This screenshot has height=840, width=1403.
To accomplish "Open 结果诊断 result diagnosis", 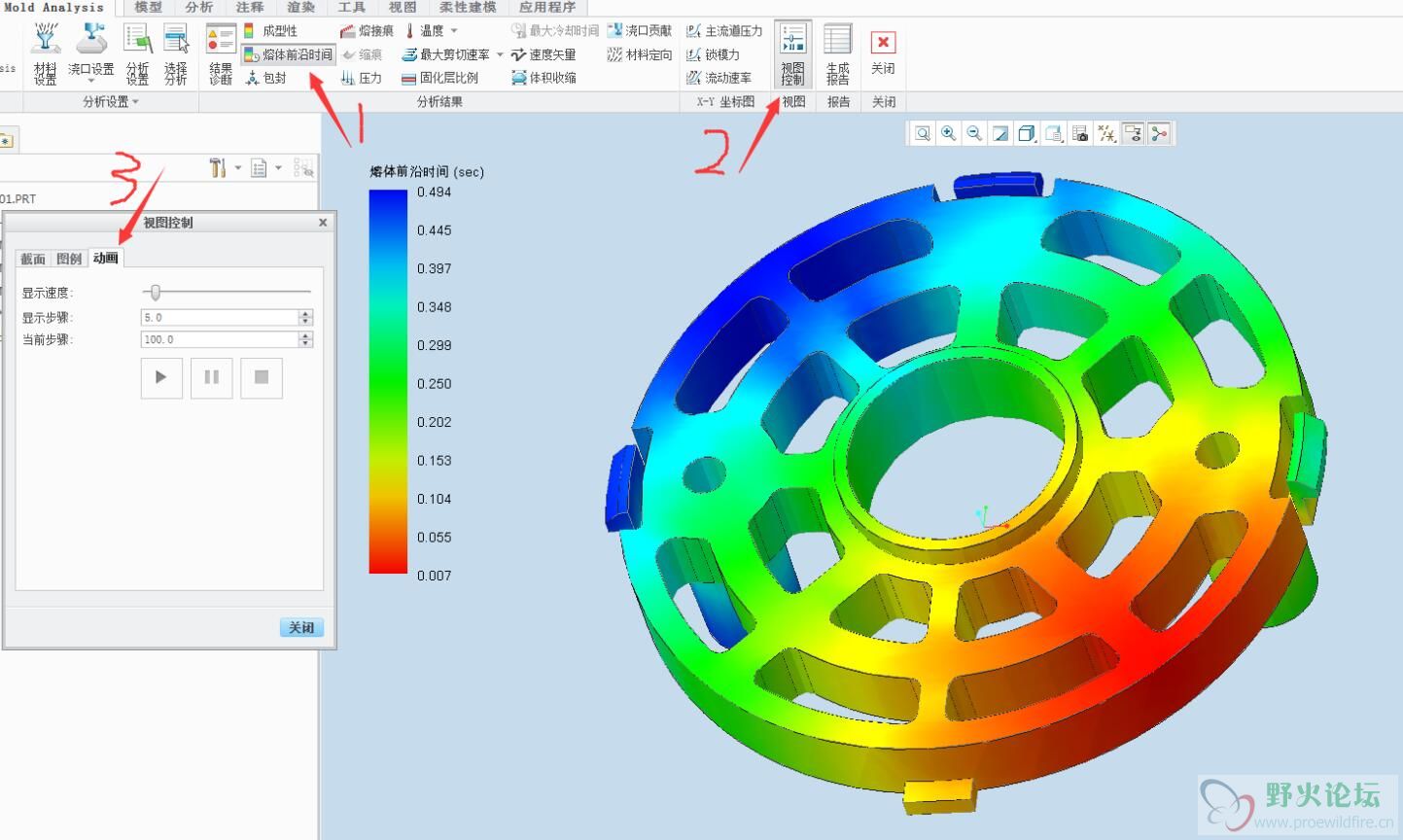I will pos(221,54).
